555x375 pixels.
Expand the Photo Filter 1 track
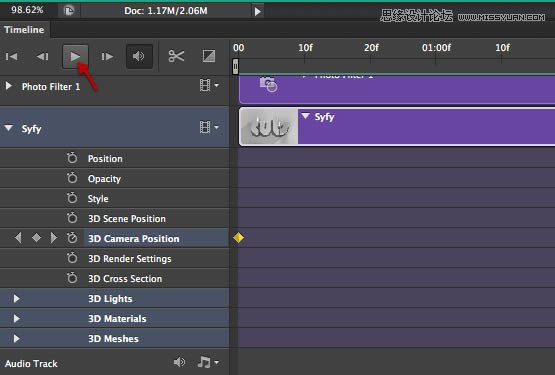8,86
